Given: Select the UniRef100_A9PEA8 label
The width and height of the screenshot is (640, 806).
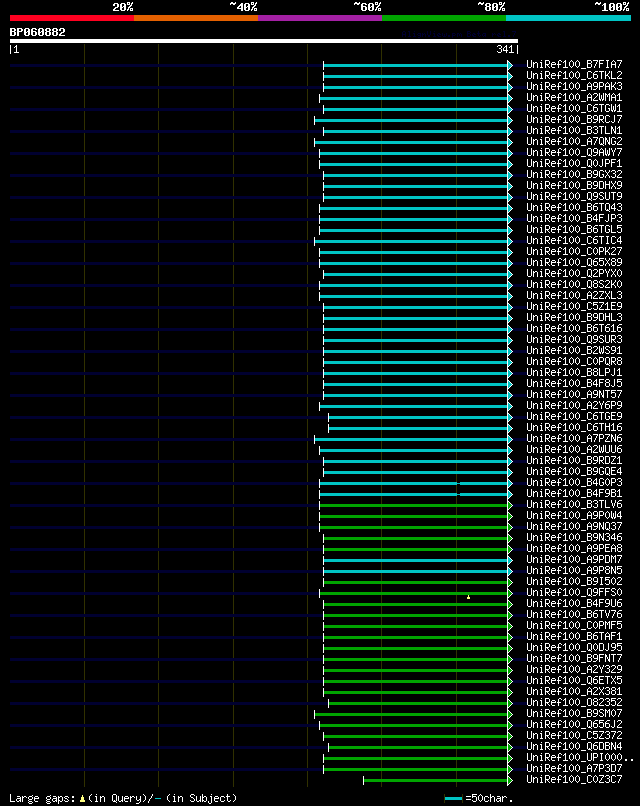Looking at the screenshot, I should 574,548.
